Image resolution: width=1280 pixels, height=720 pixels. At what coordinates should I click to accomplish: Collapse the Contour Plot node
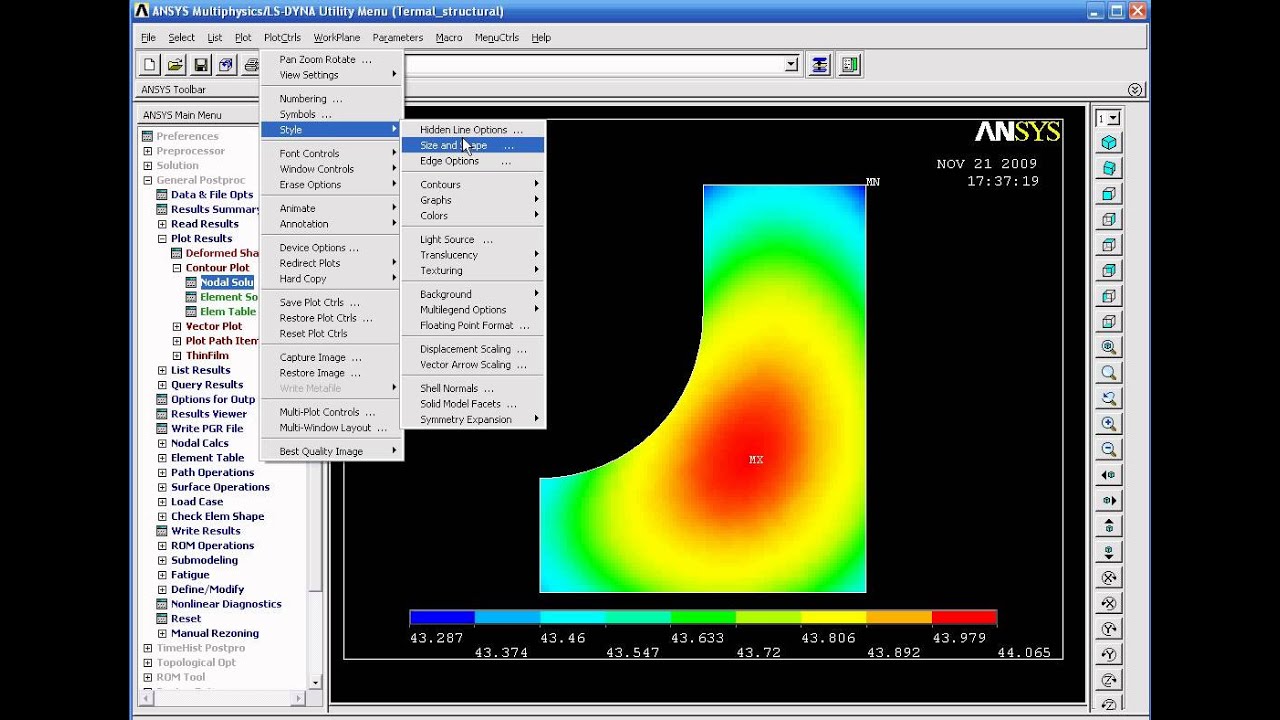[x=177, y=268]
